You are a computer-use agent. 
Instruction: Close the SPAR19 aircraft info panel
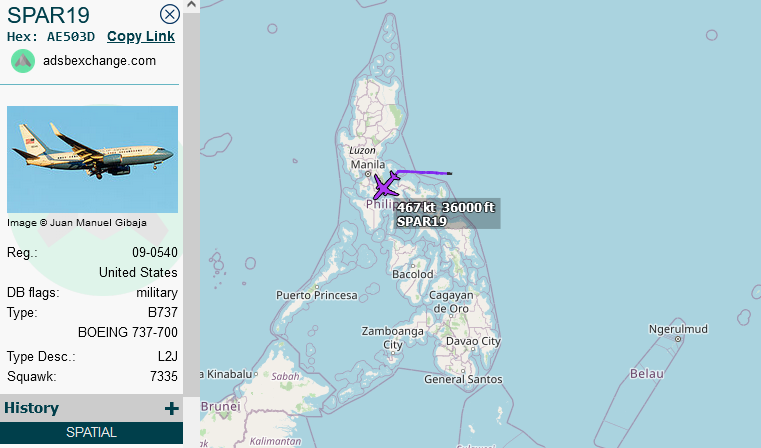169,14
